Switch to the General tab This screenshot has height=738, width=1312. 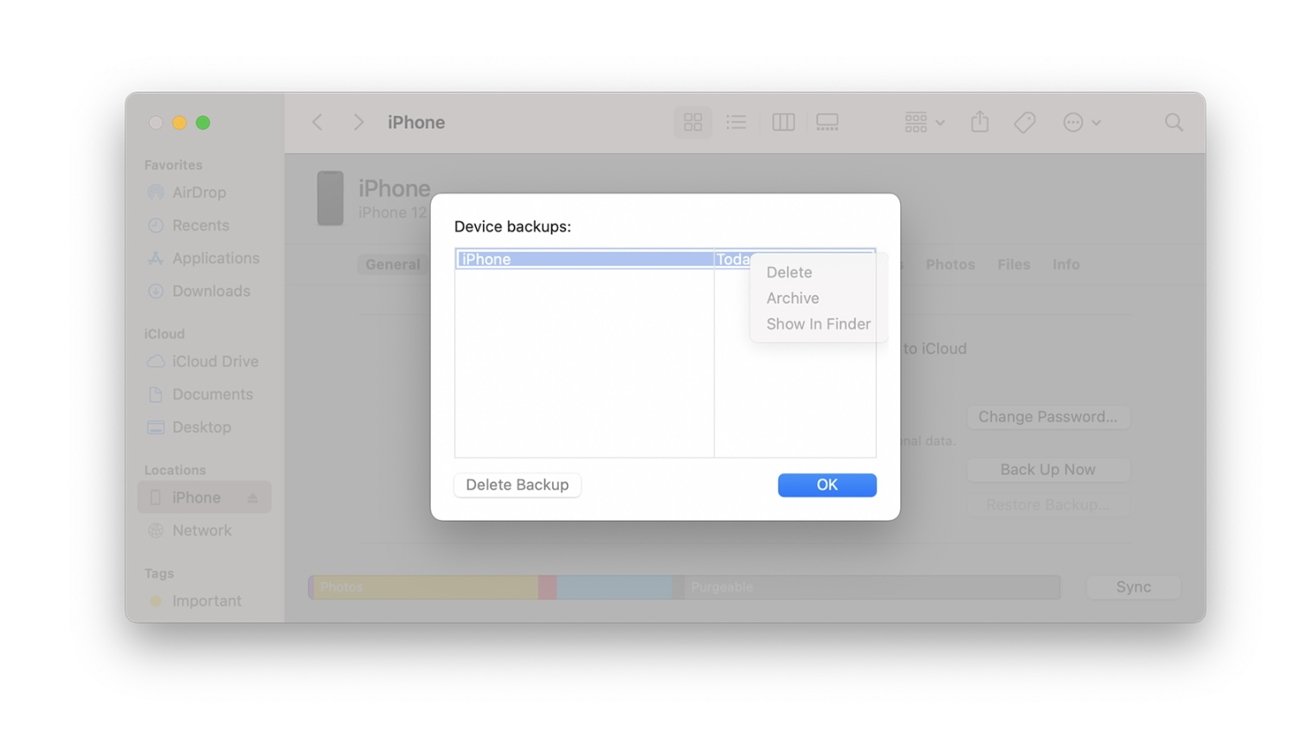[x=392, y=265]
